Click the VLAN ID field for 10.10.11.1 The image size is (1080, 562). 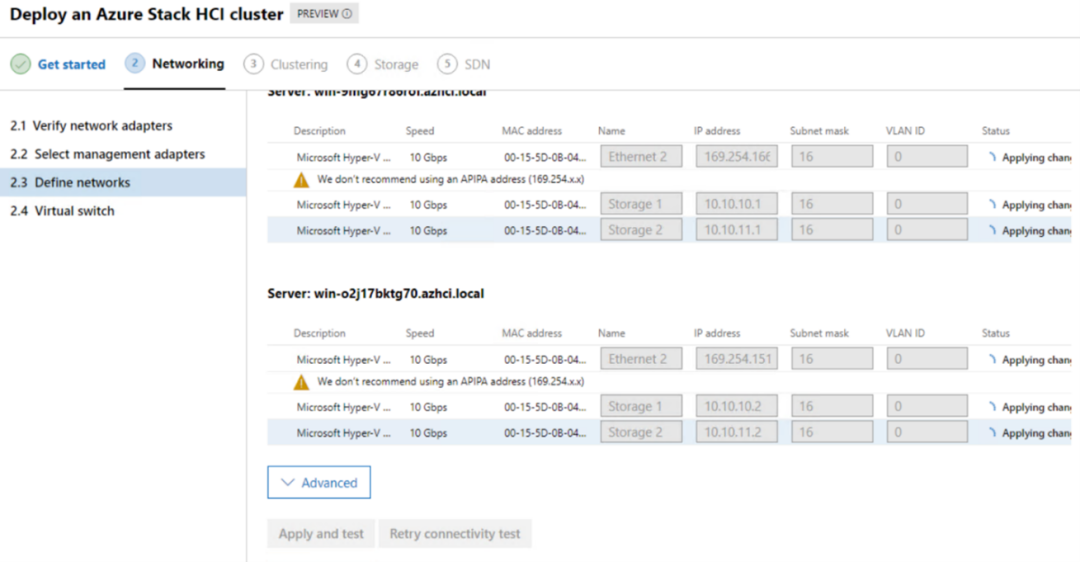tap(927, 230)
